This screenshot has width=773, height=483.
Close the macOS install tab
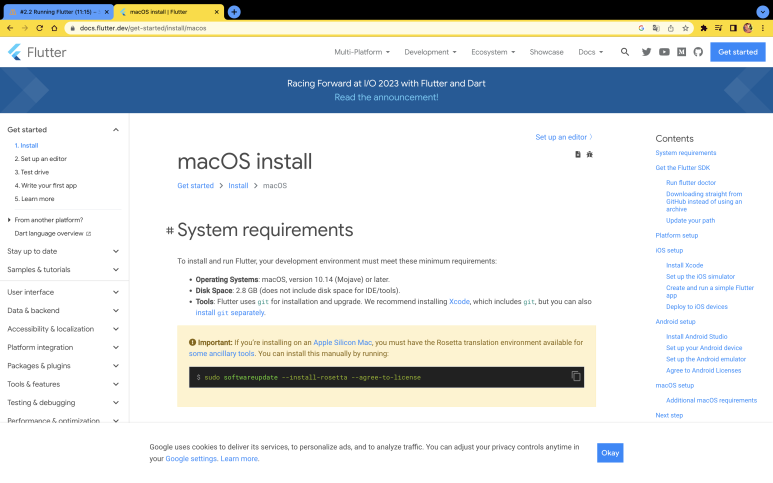[x=216, y=12]
